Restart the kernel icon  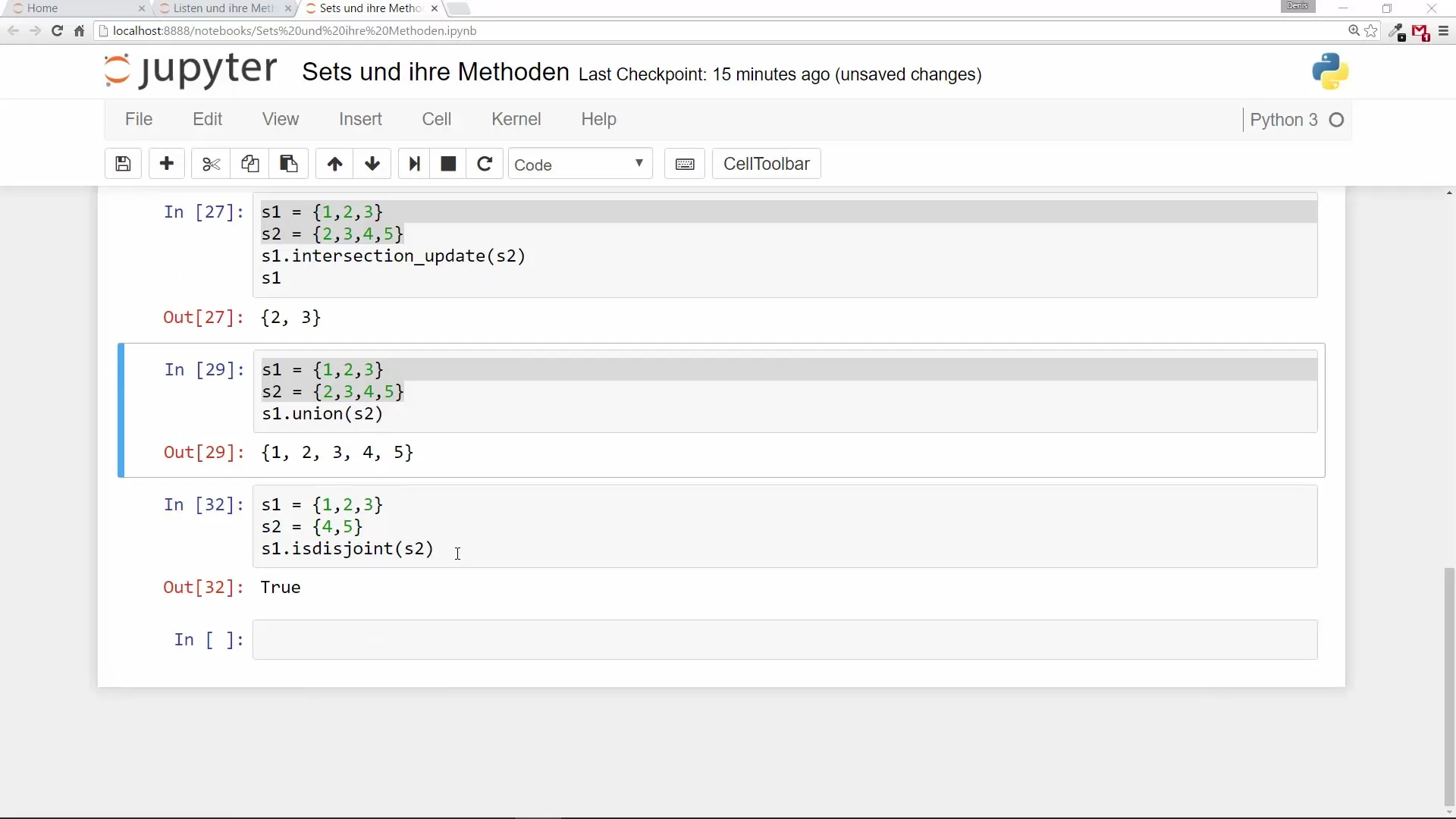[485, 164]
